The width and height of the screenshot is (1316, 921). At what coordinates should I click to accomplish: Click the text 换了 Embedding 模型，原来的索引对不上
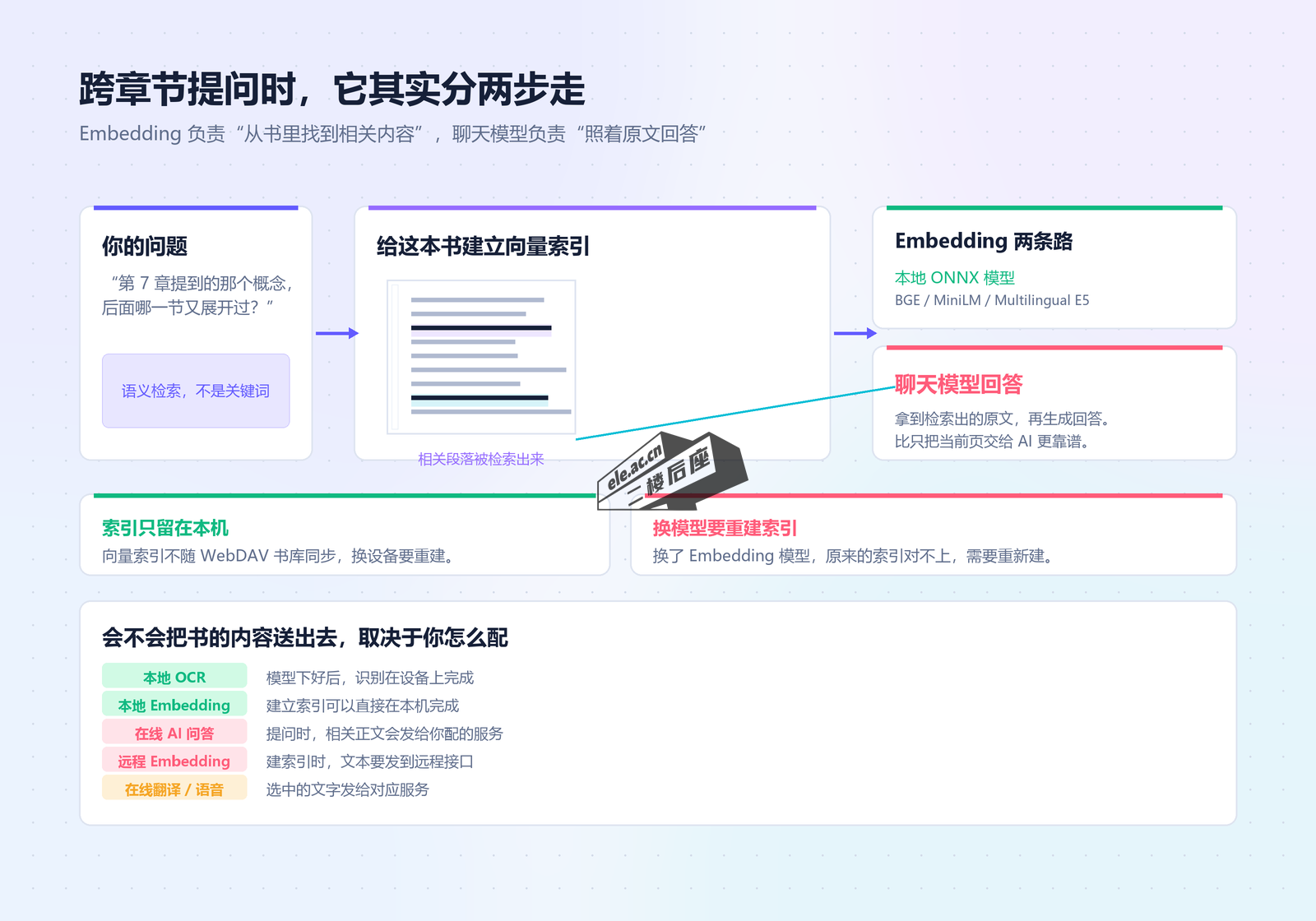[x=802, y=556]
